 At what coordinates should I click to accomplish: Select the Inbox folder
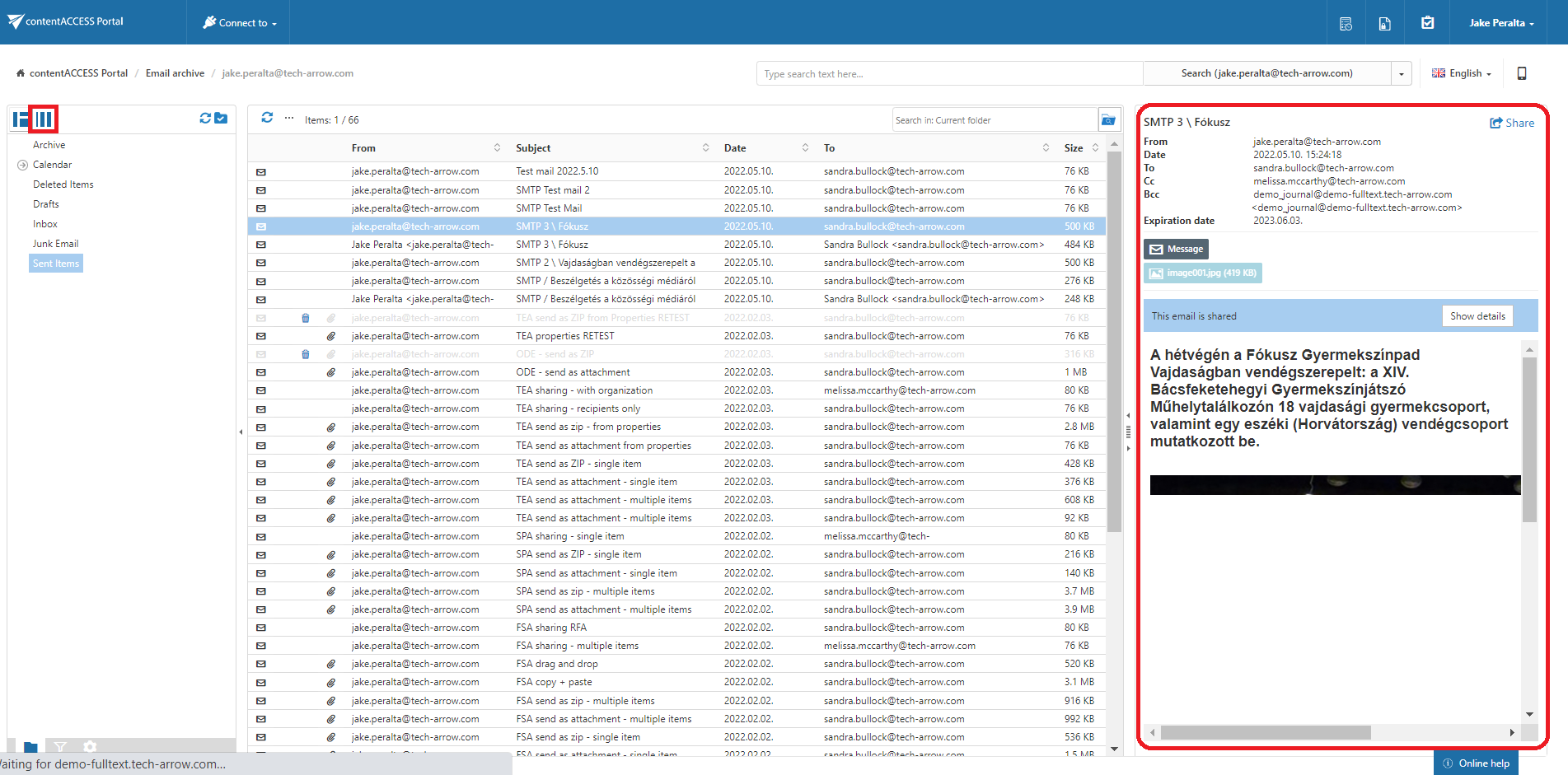click(x=45, y=224)
